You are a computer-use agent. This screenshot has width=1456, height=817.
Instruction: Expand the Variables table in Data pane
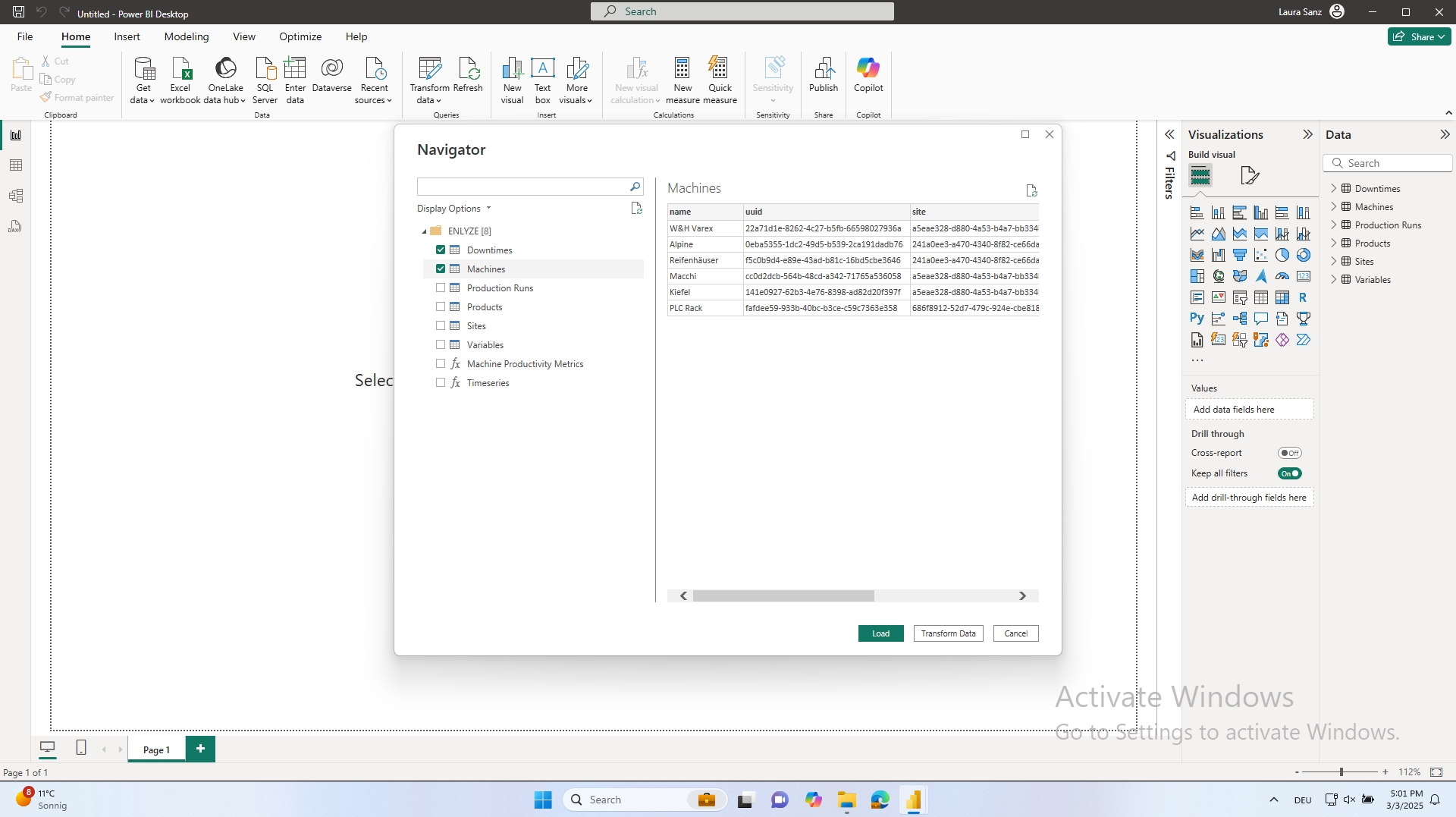pyautogui.click(x=1333, y=279)
